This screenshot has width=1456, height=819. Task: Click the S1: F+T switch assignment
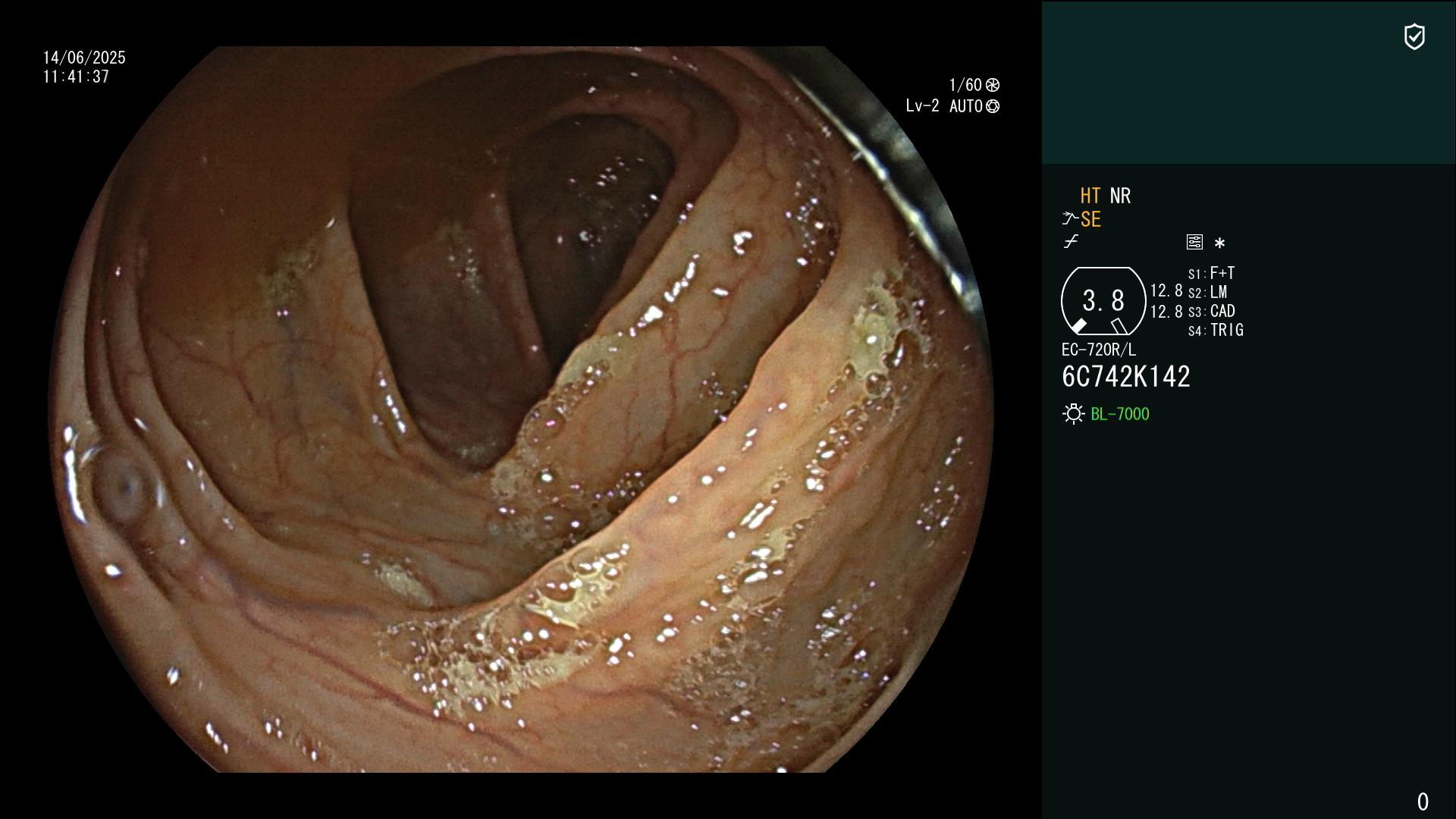tap(1211, 273)
